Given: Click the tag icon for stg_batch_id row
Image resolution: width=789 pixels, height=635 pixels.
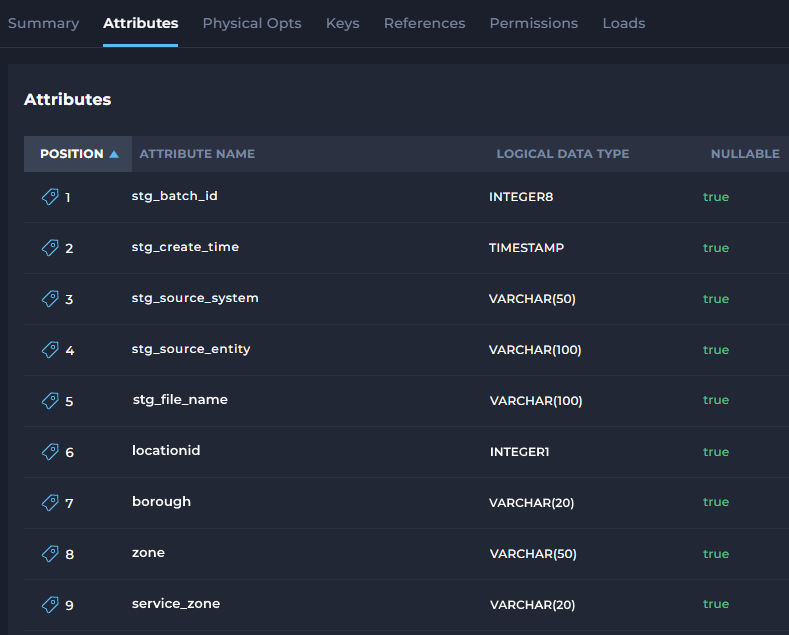Looking at the screenshot, I should coord(50,197).
